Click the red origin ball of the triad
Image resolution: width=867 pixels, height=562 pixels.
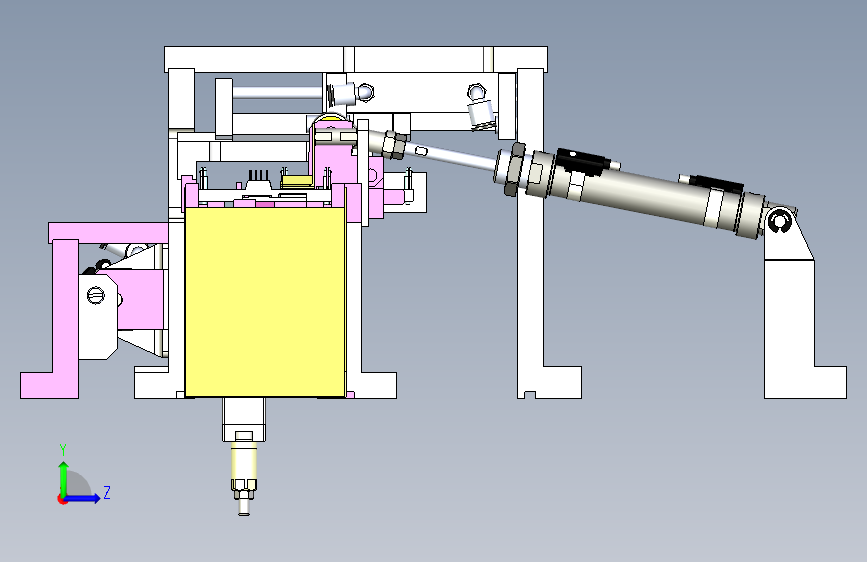pos(61,499)
